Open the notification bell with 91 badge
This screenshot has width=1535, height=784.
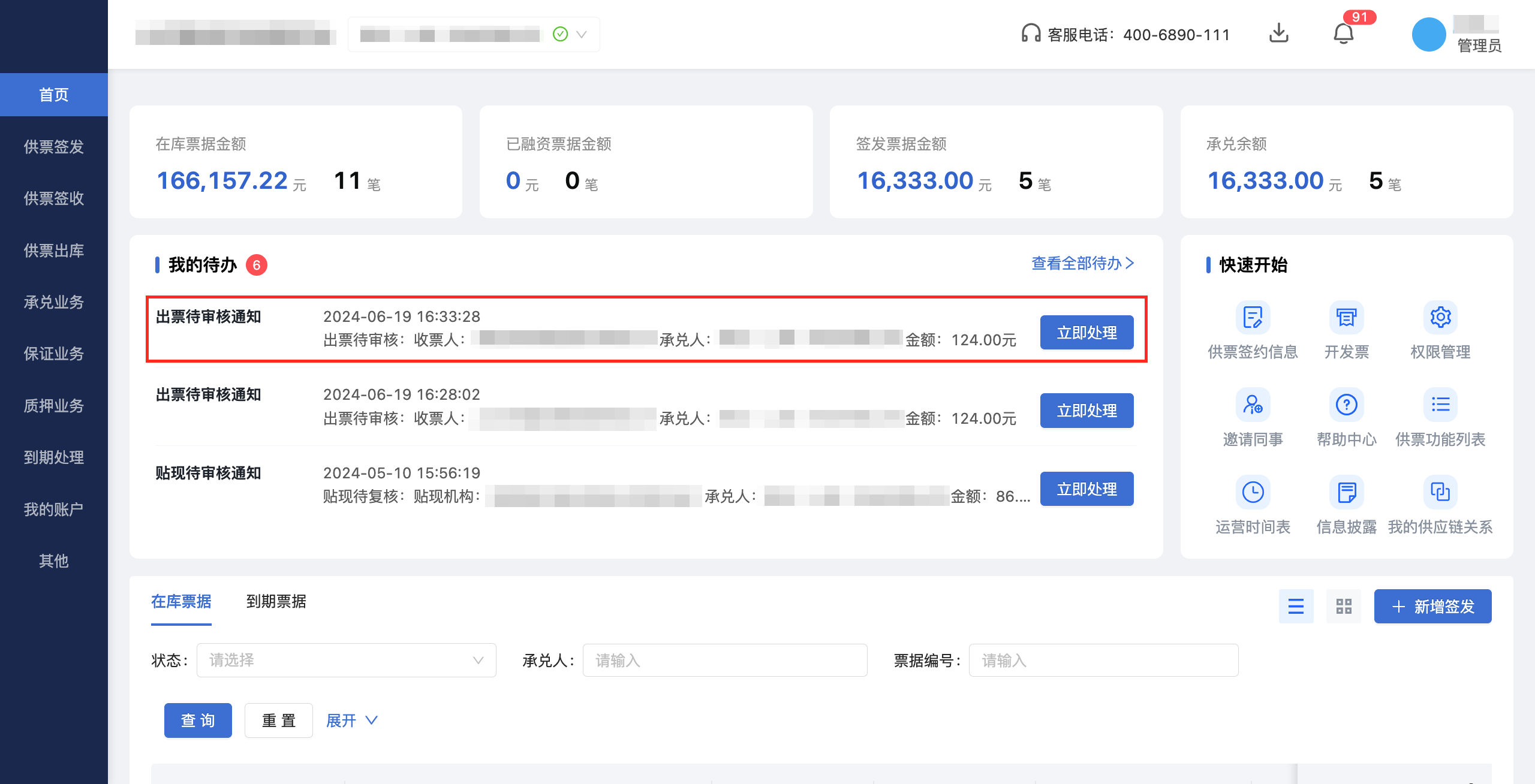click(1344, 34)
